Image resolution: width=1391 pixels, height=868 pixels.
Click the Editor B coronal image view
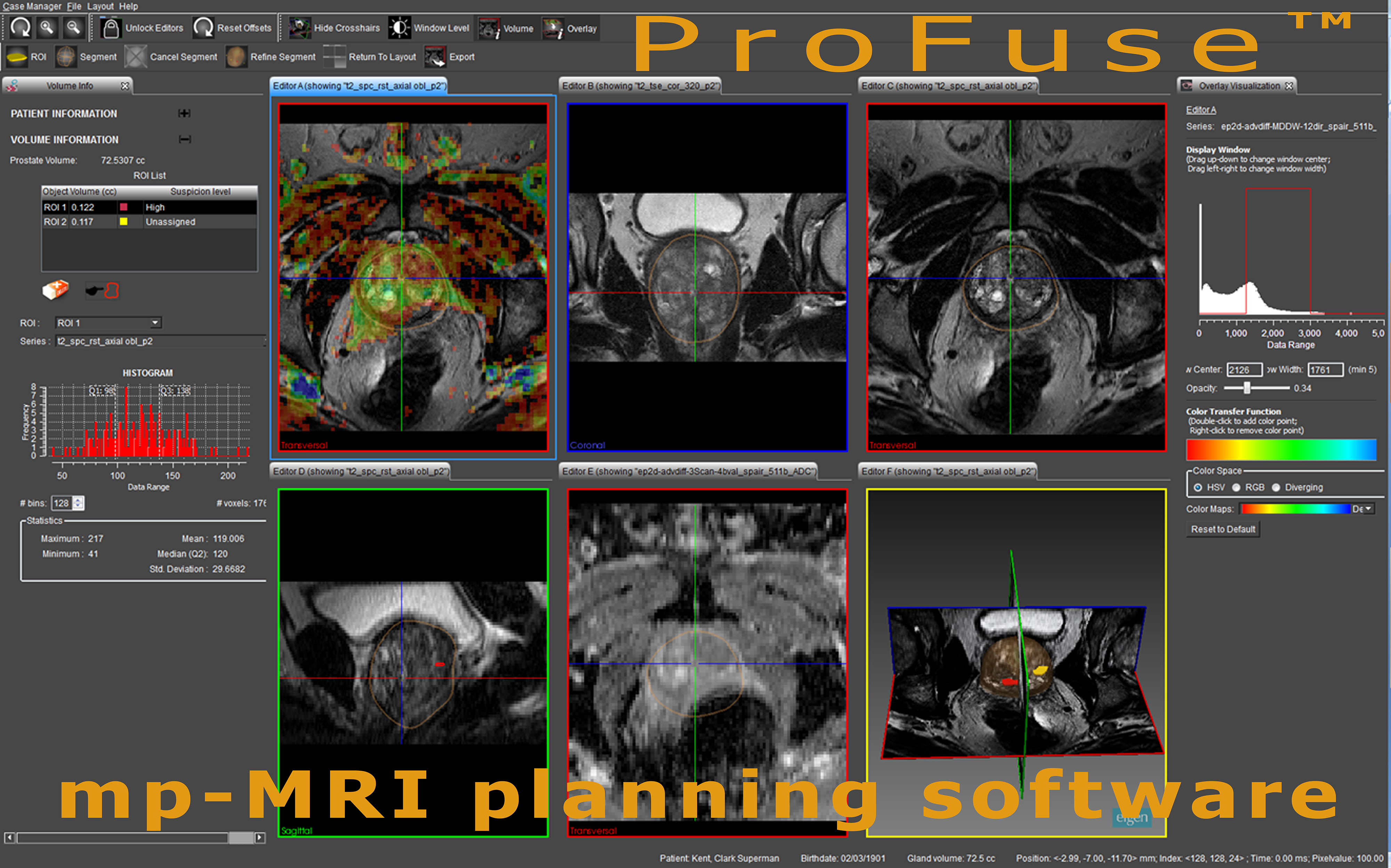(707, 277)
